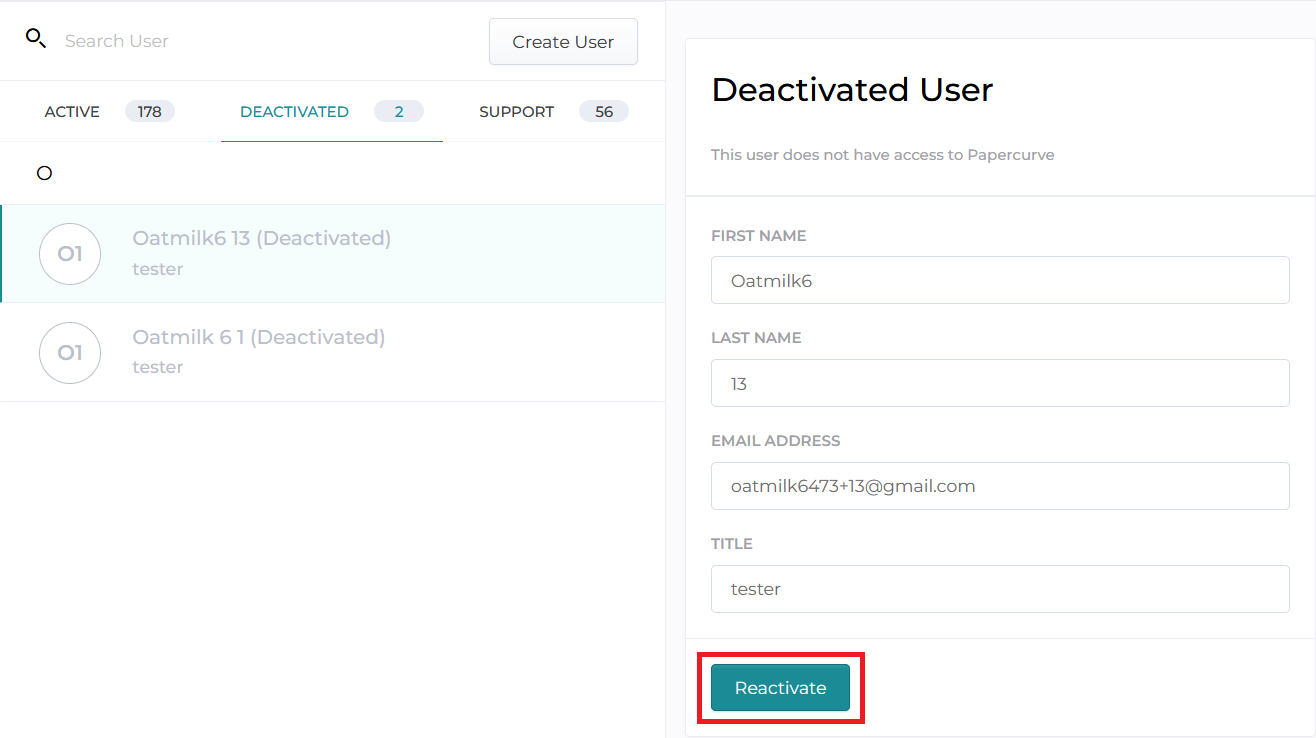Click the no-access-to-Papercurve notice text

[x=883, y=155]
